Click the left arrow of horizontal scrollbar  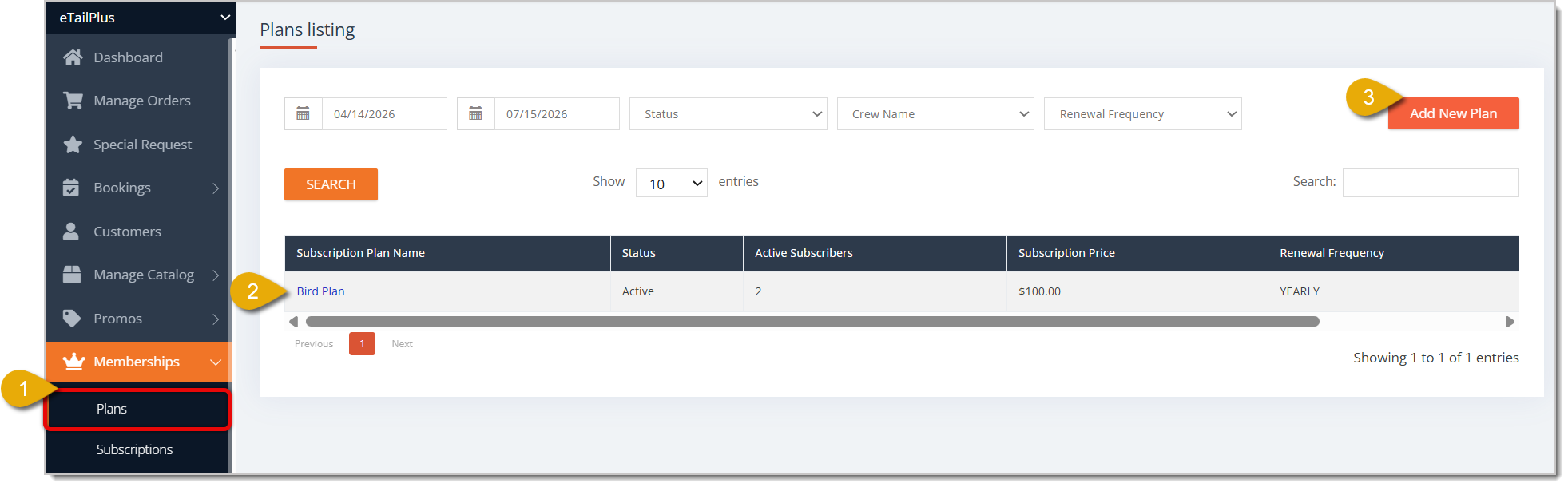293,322
